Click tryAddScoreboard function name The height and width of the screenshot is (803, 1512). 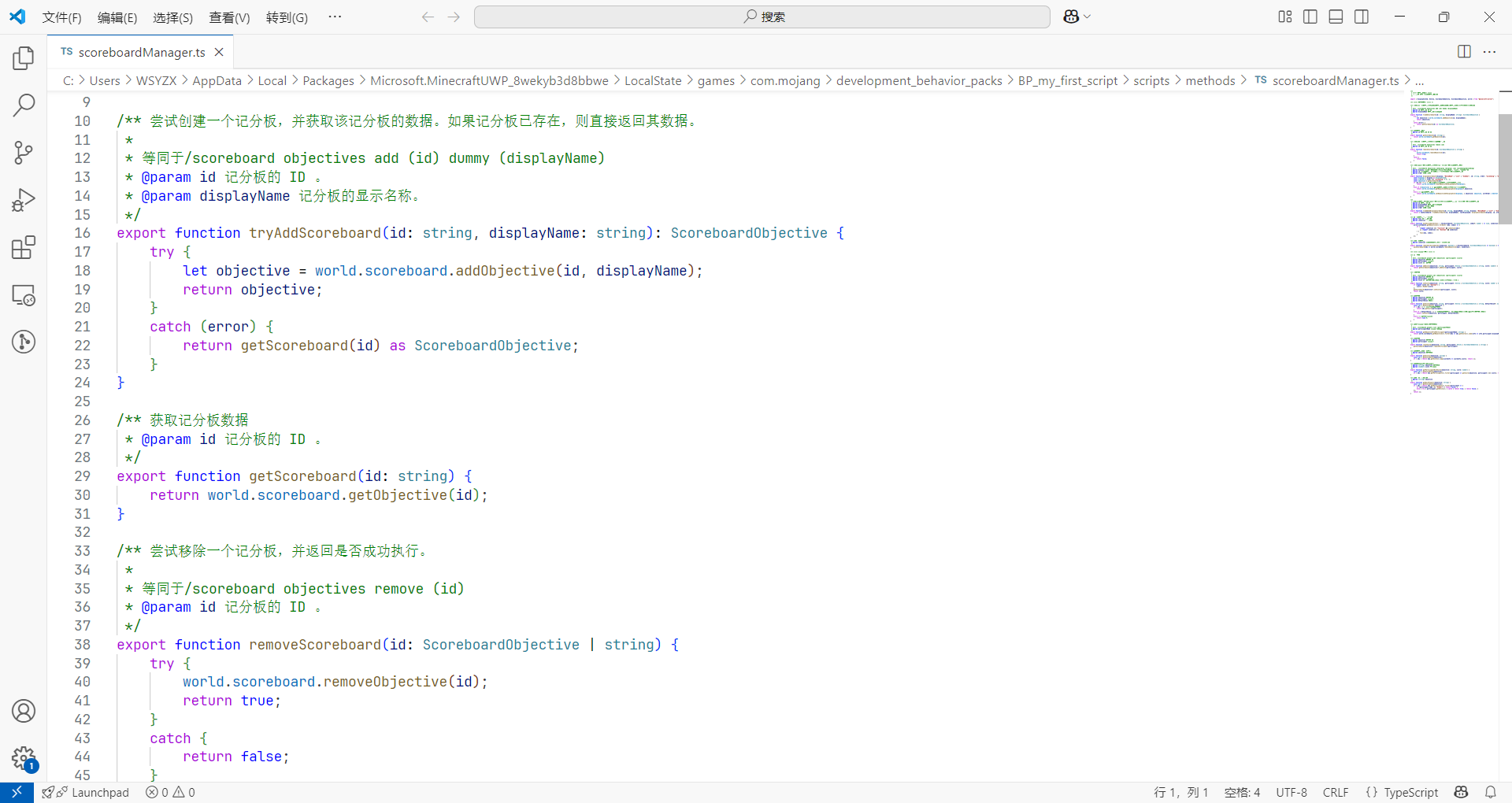click(315, 233)
